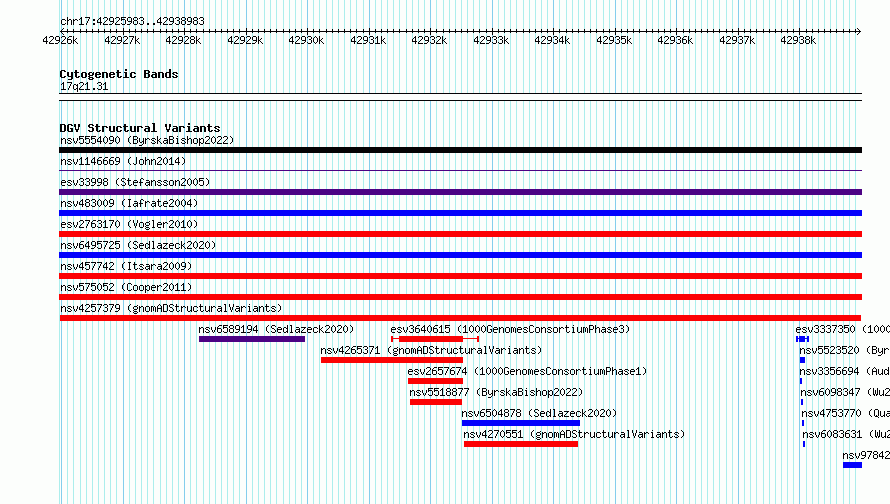Click the 42938k ruler position label
The image size is (890, 504).
tap(798, 40)
